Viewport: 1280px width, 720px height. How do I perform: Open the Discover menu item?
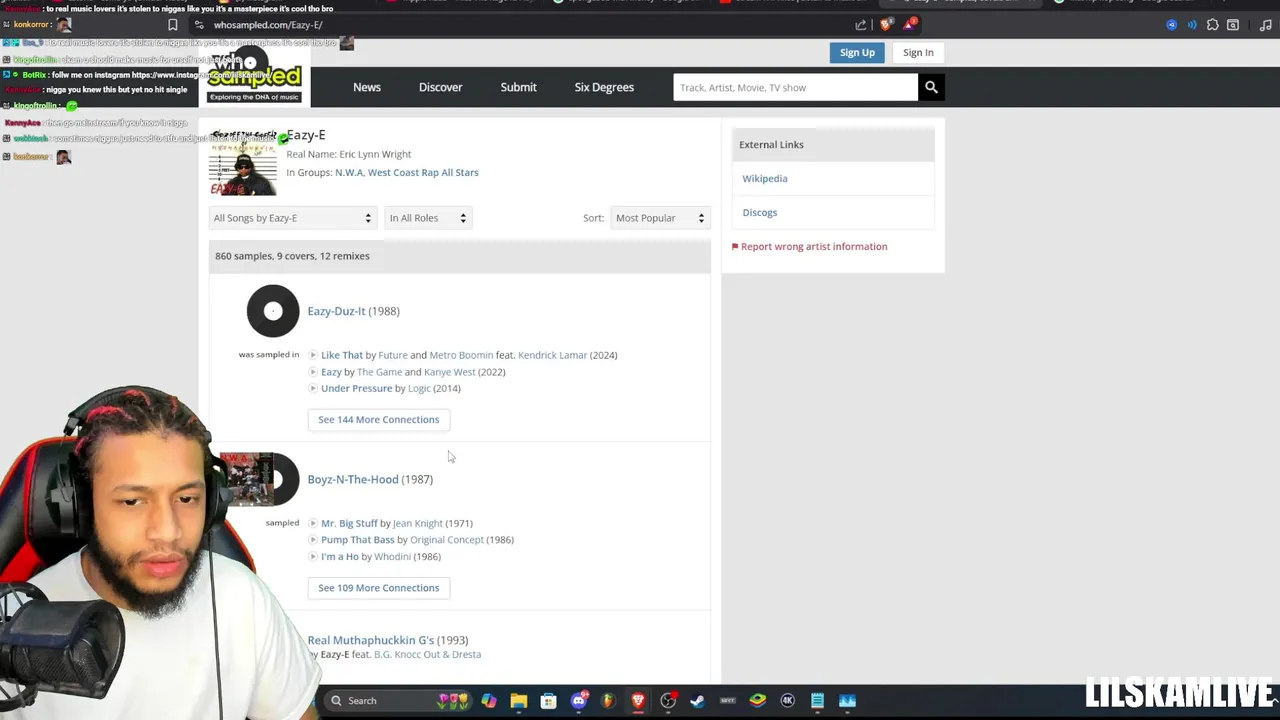point(440,87)
